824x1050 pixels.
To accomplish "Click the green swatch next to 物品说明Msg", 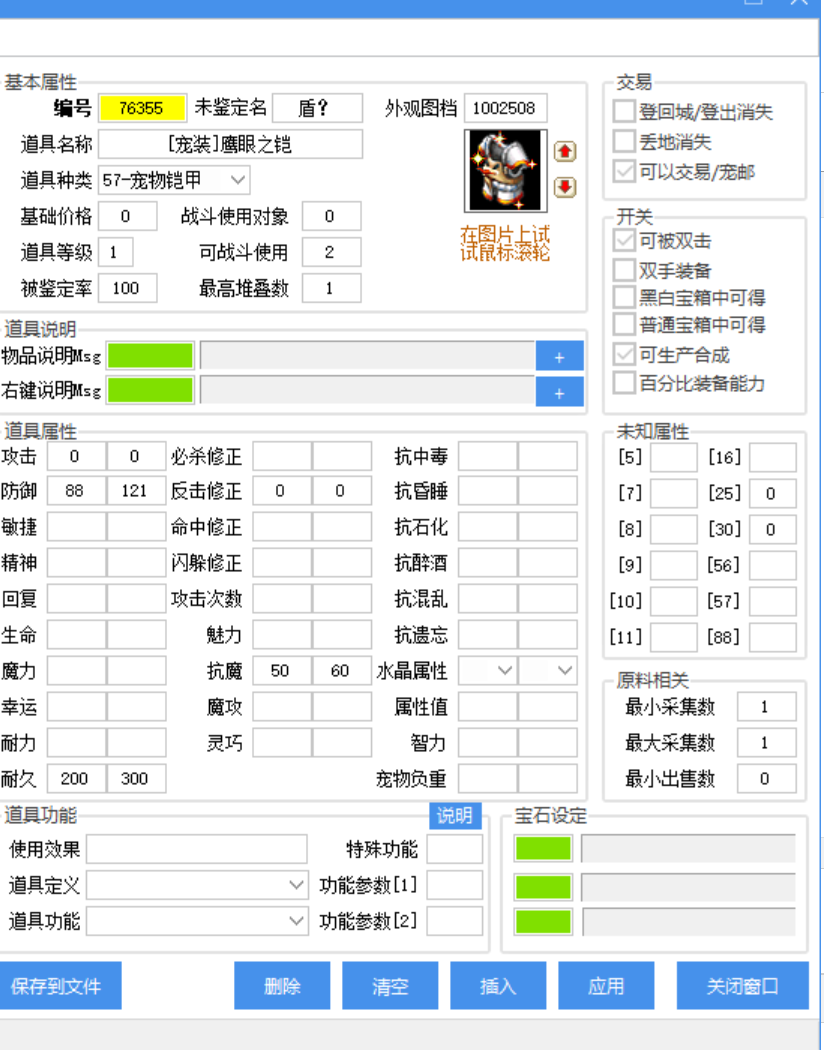I will pyautogui.click(x=151, y=355).
